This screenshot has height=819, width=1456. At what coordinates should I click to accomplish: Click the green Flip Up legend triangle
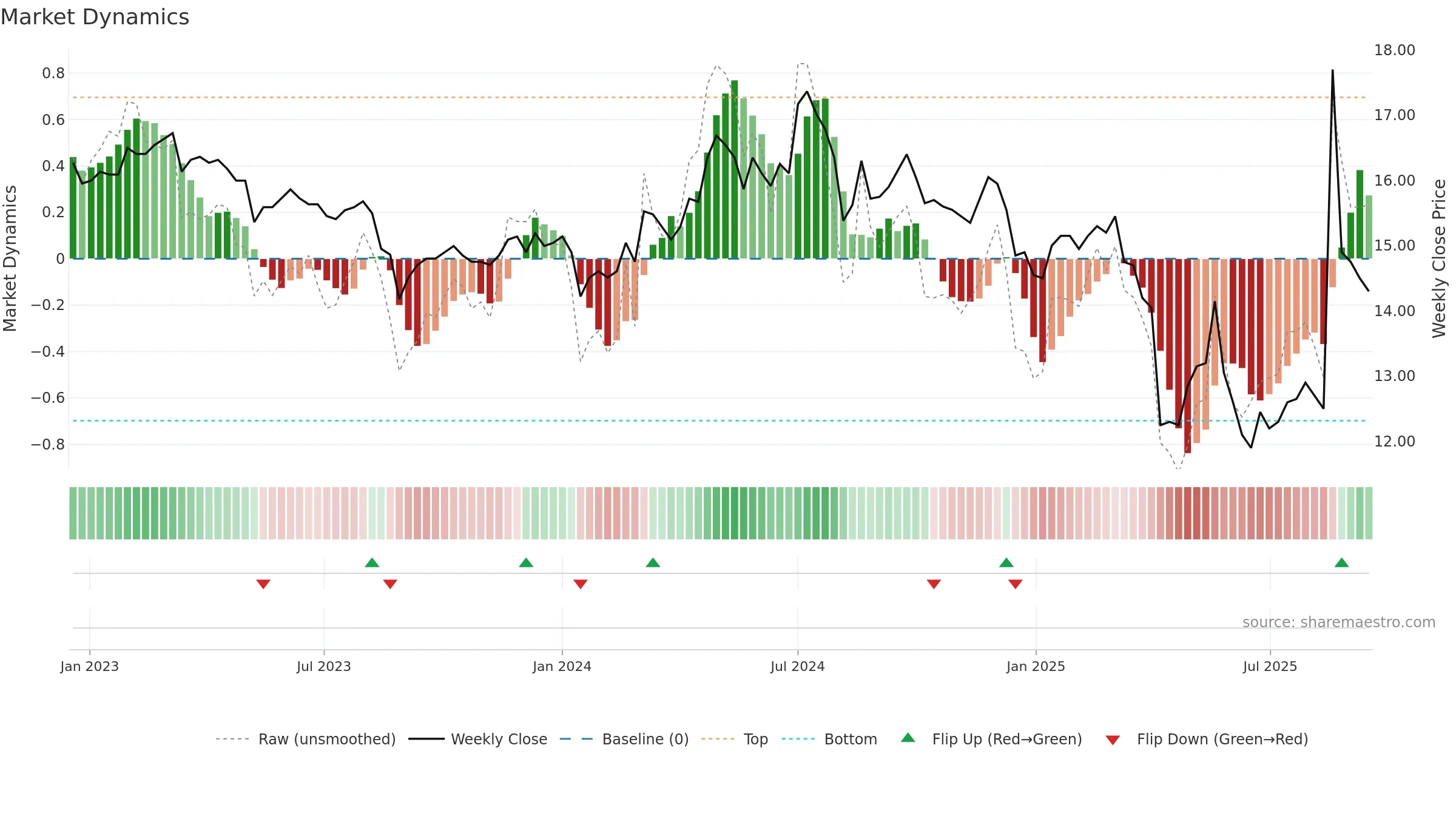click(908, 738)
